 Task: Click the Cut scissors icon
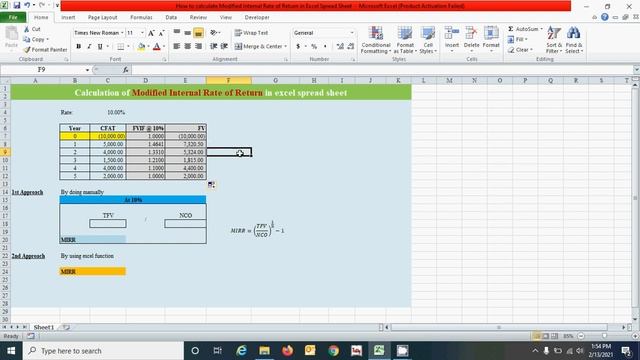pos(27,29)
